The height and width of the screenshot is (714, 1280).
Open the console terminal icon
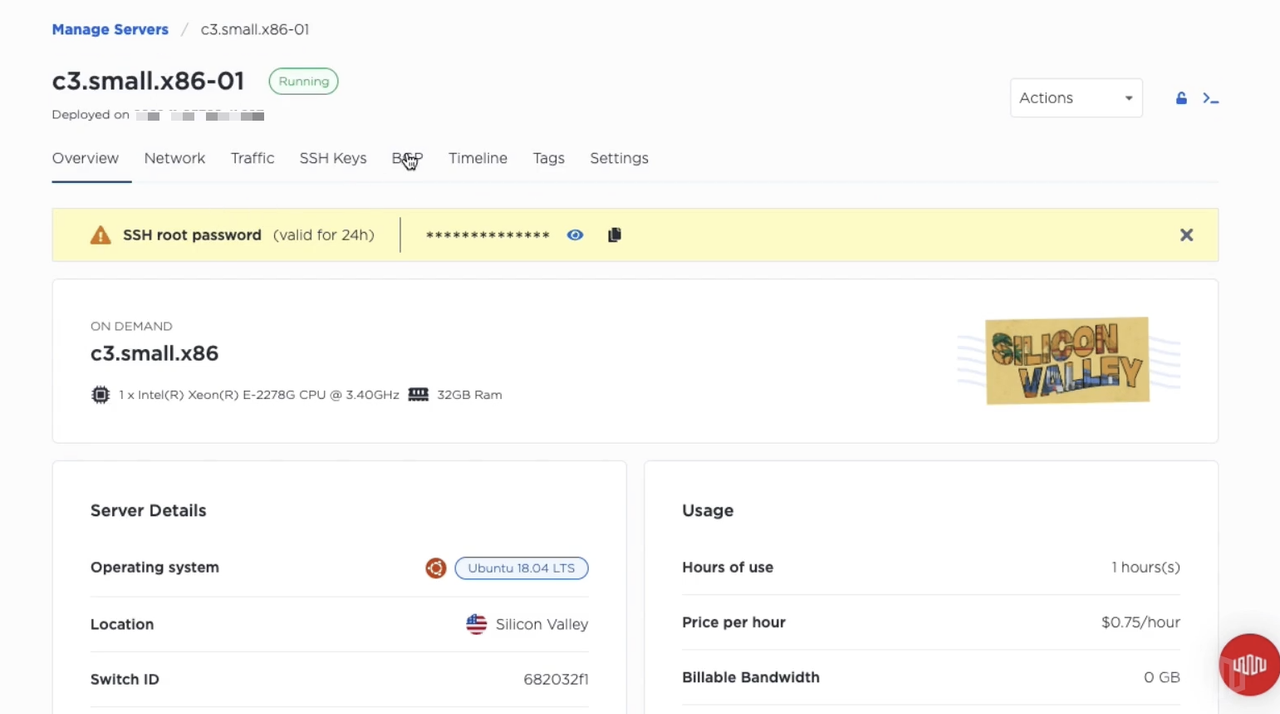pos(1210,98)
